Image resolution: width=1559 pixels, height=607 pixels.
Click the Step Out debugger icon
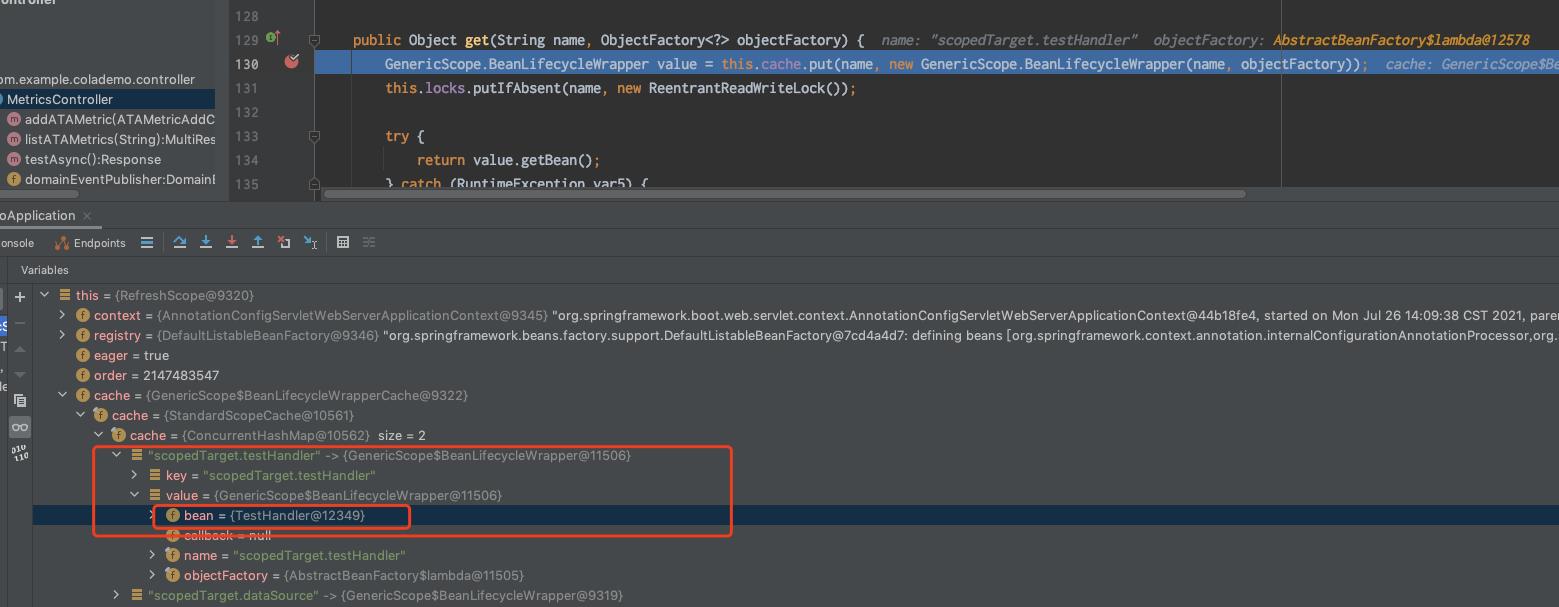[258, 242]
